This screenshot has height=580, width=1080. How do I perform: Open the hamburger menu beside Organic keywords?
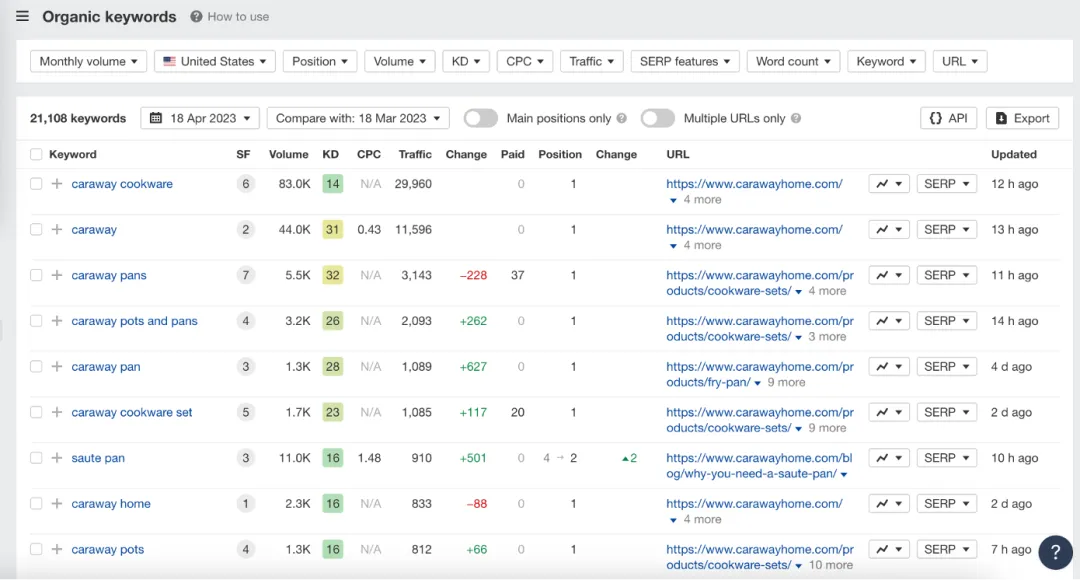(x=22, y=16)
